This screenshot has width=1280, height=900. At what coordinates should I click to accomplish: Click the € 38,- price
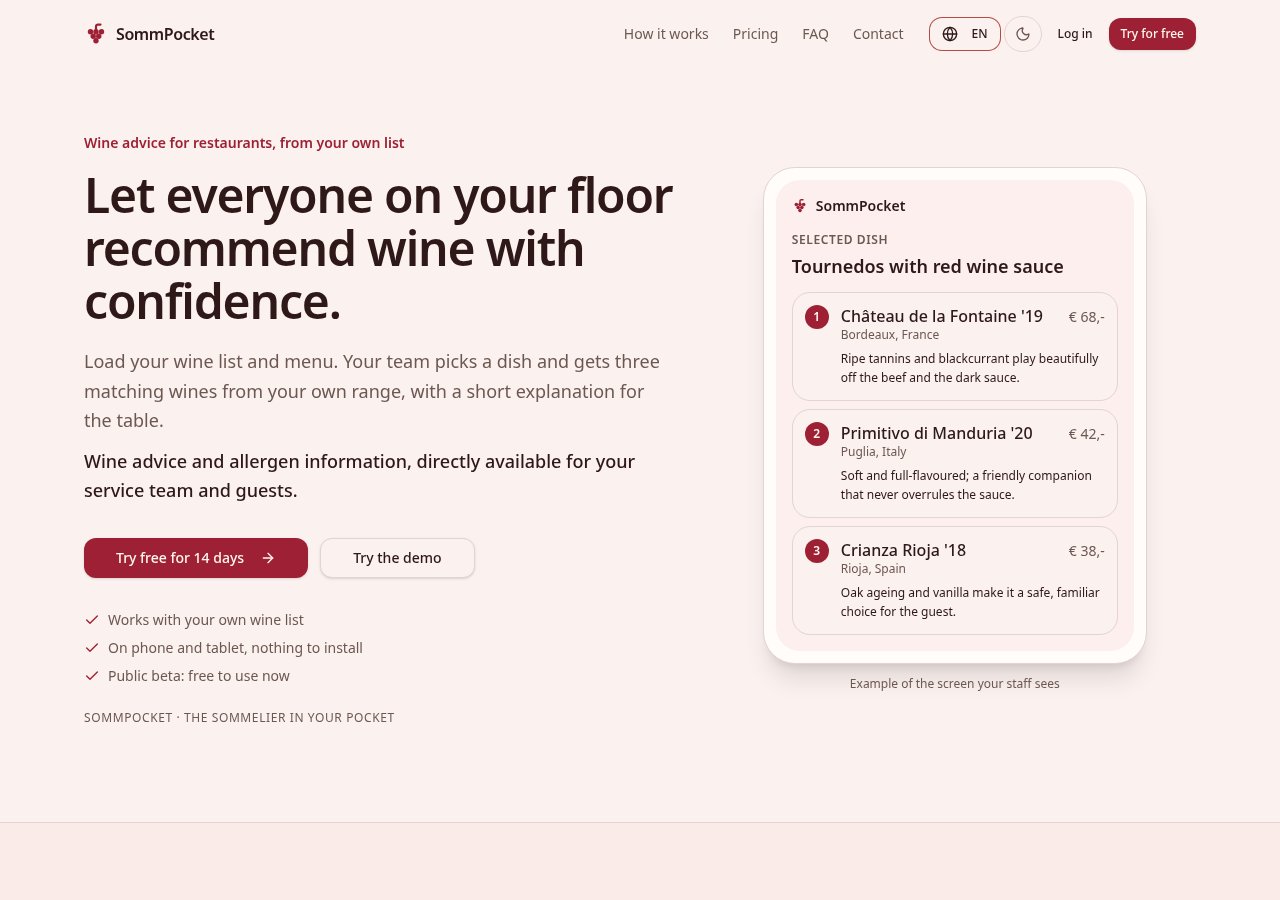click(1086, 551)
